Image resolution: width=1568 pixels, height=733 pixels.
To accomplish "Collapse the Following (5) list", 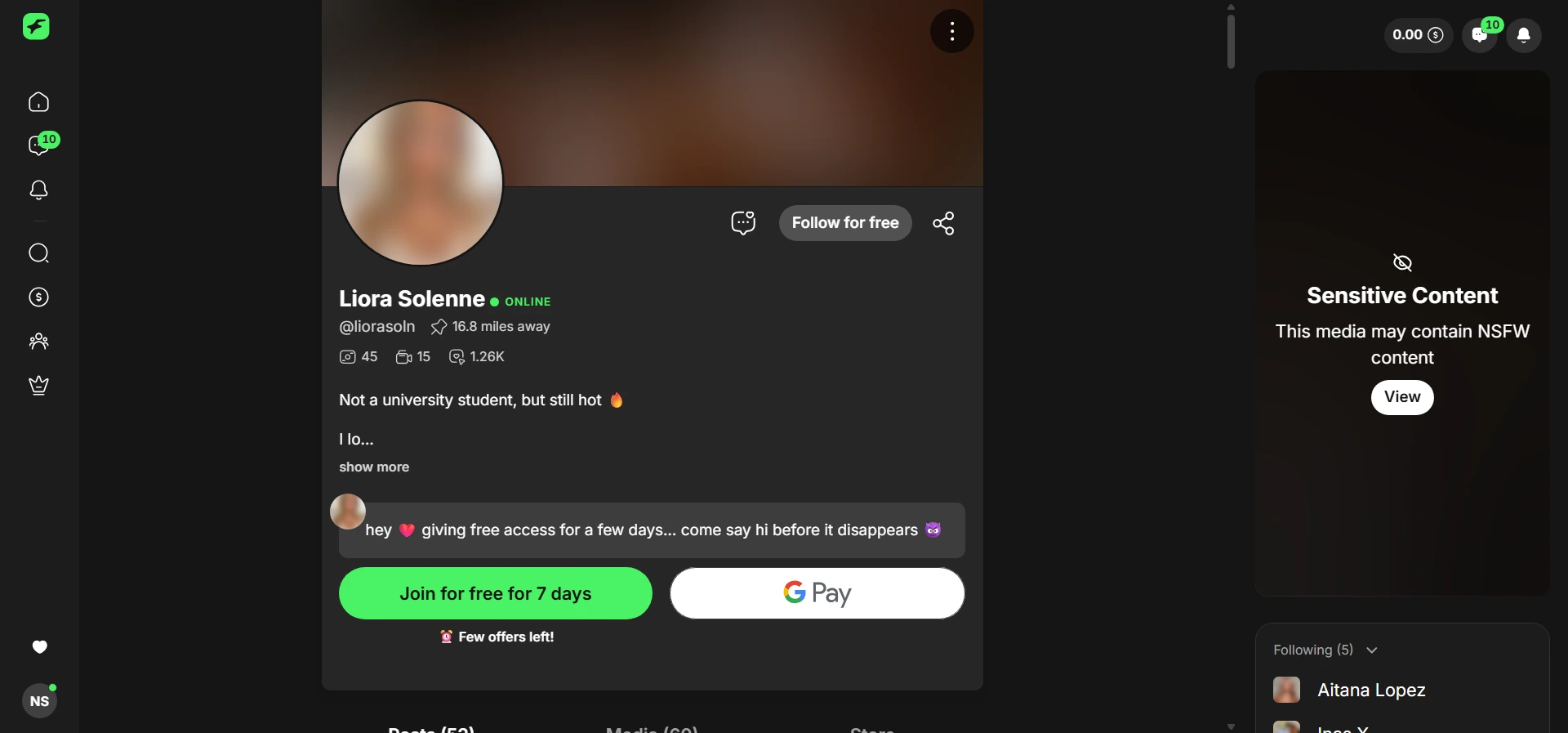I will click(1325, 650).
